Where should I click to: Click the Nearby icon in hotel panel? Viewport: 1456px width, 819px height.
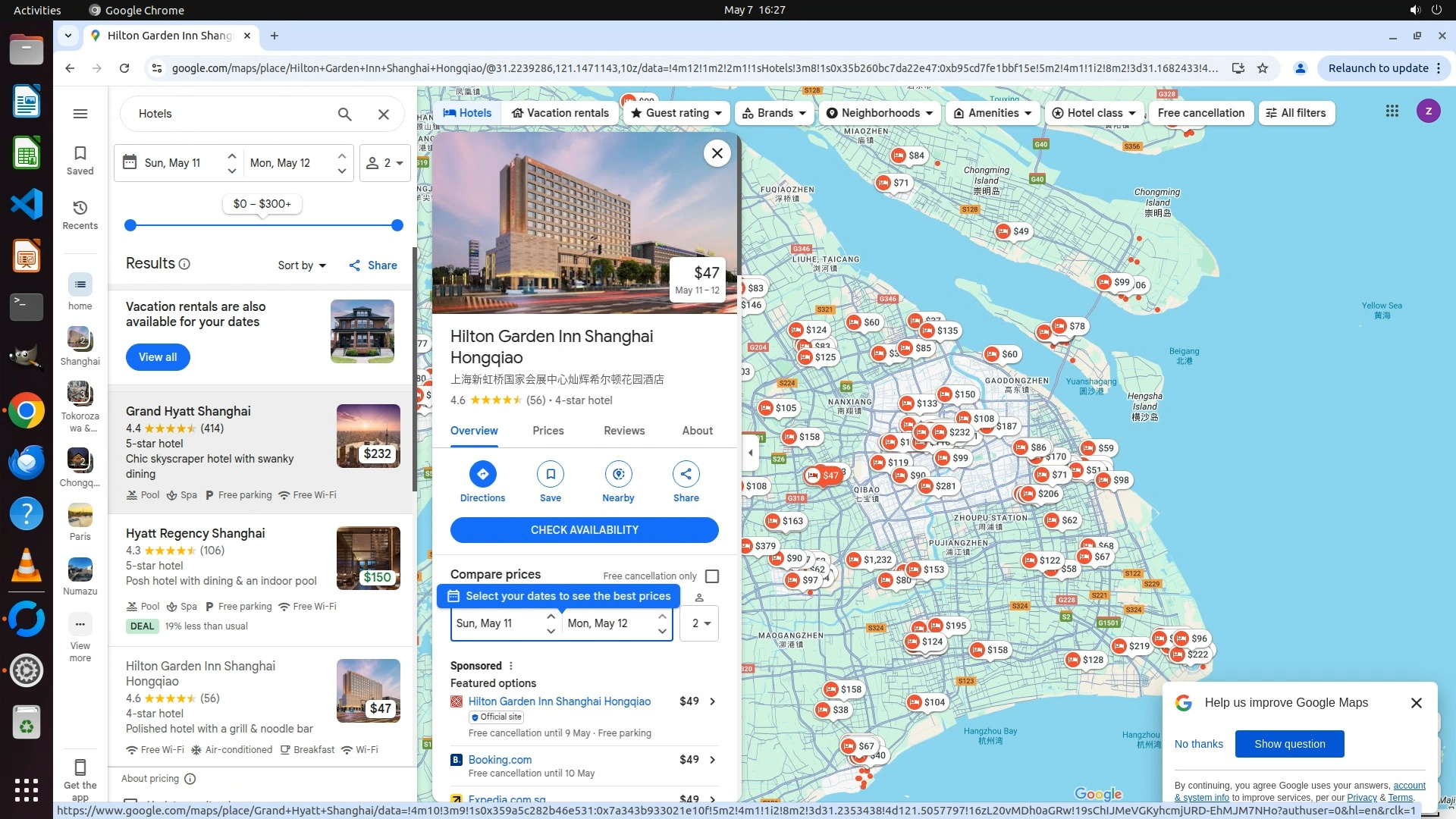point(618,475)
